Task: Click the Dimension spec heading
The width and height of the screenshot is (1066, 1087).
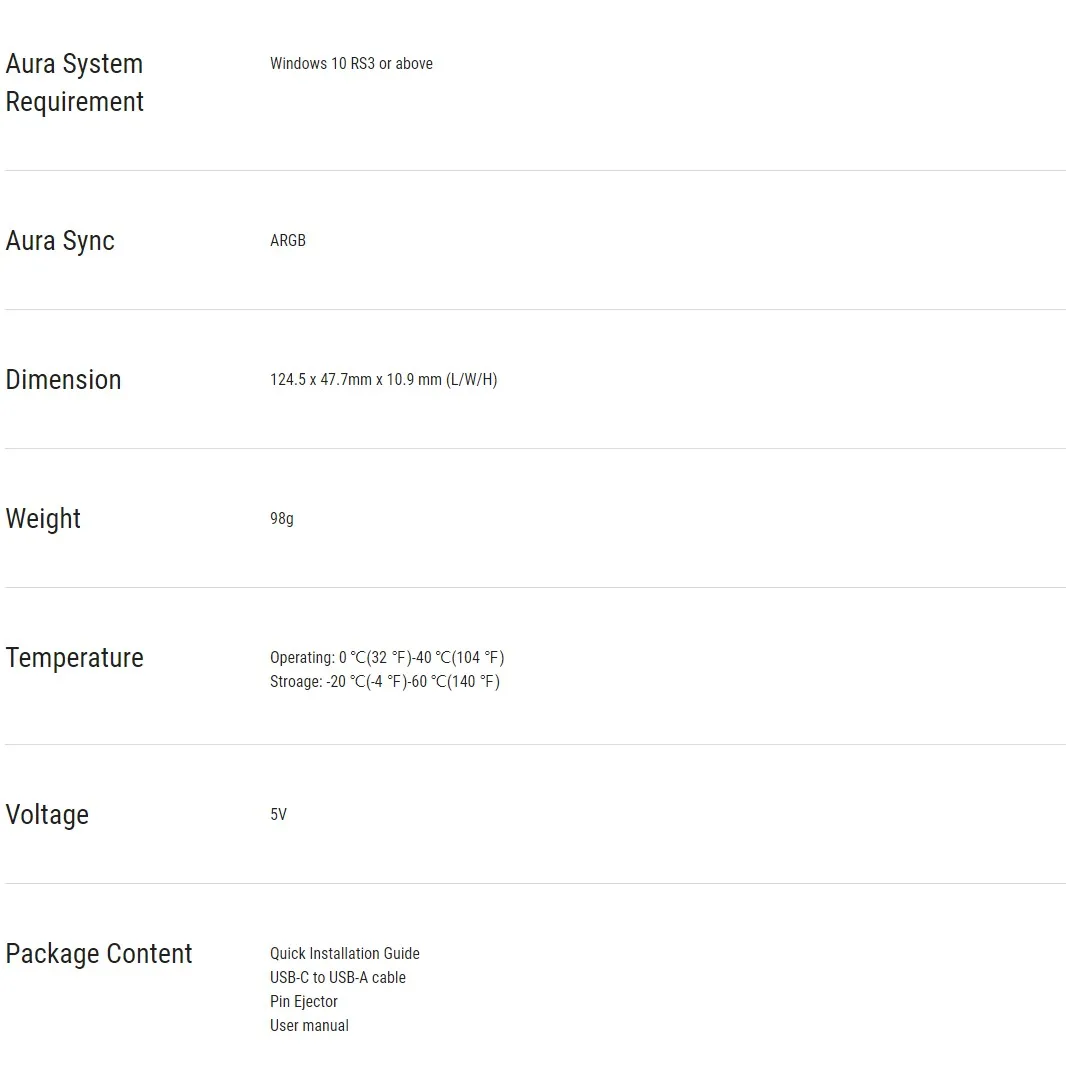Action: [64, 380]
